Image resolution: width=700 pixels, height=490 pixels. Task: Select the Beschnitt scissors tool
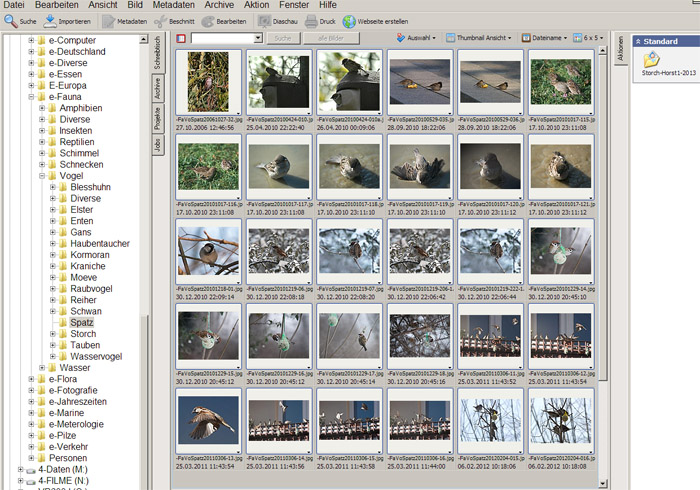(161, 21)
